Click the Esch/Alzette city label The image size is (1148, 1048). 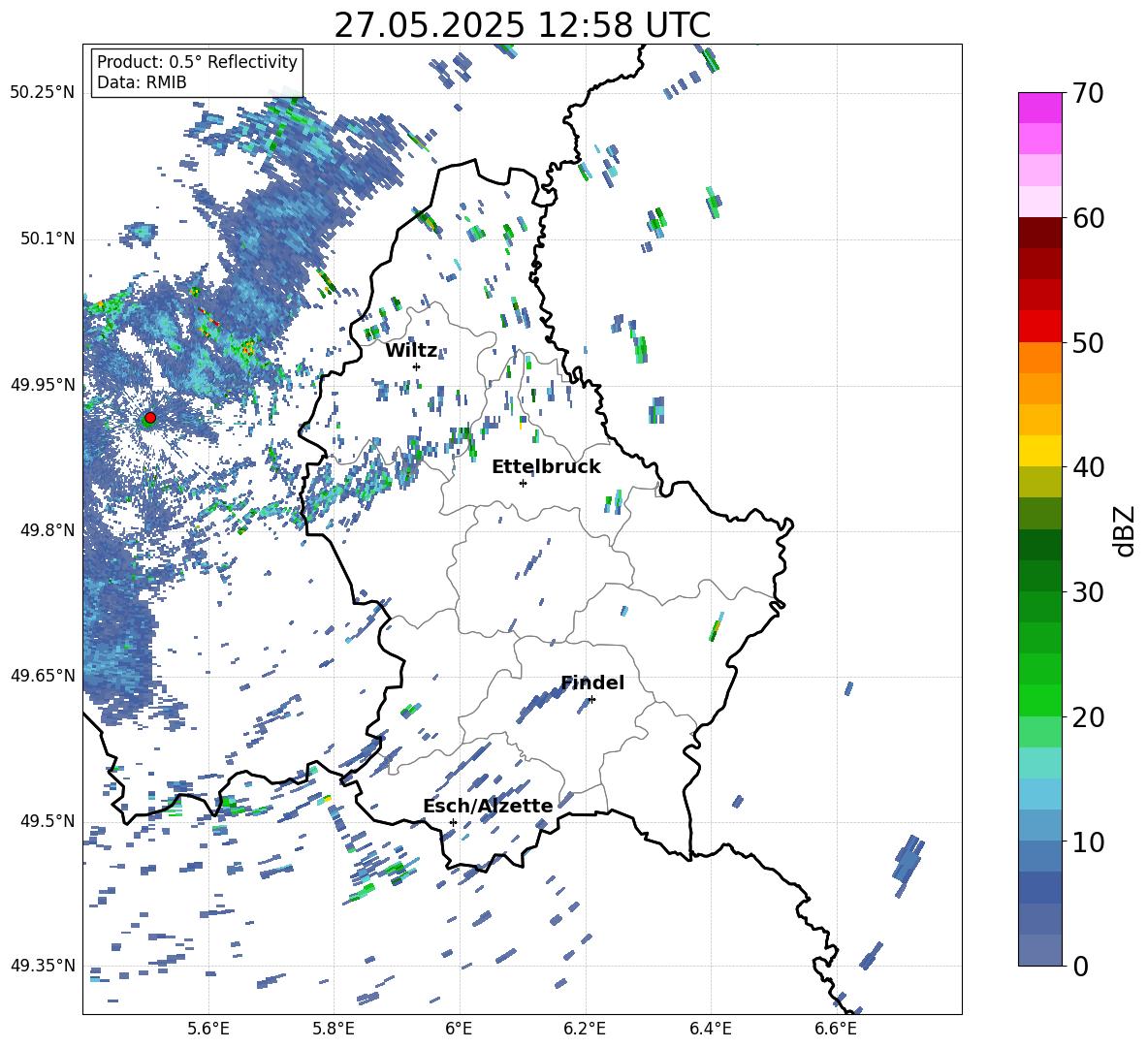tap(488, 806)
